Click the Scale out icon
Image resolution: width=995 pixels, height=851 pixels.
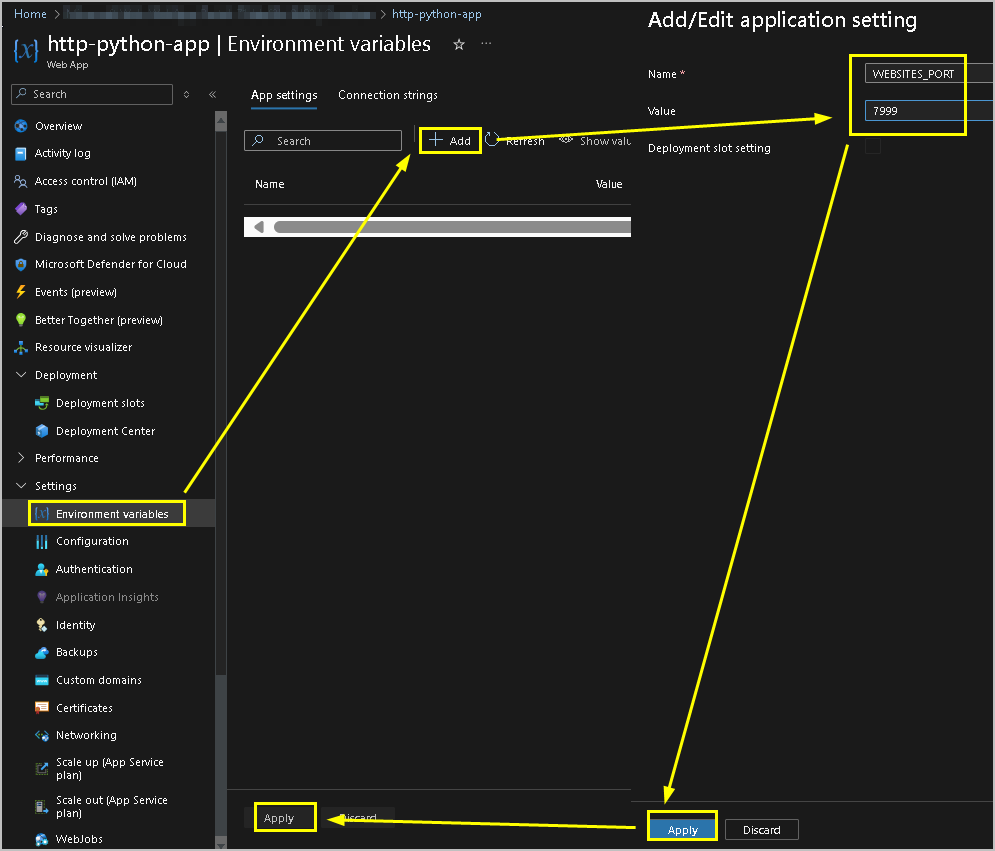(42, 807)
